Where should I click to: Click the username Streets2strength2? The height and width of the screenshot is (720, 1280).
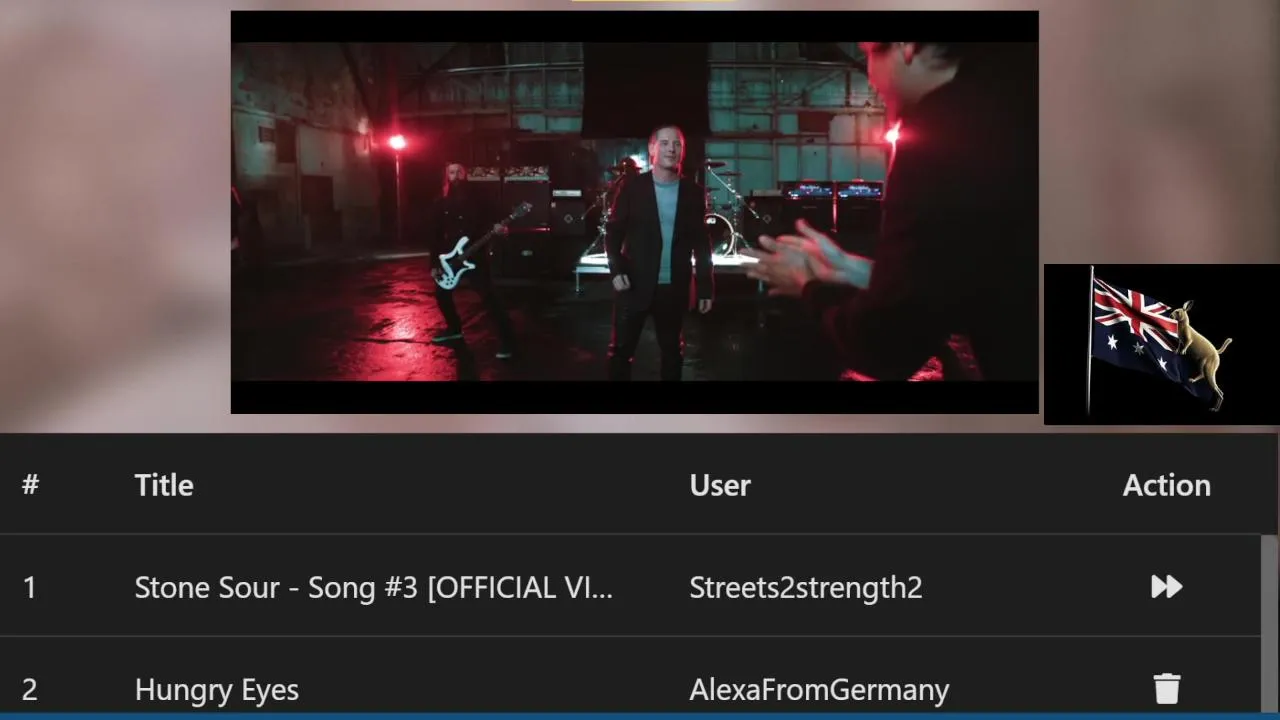click(805, 587)
